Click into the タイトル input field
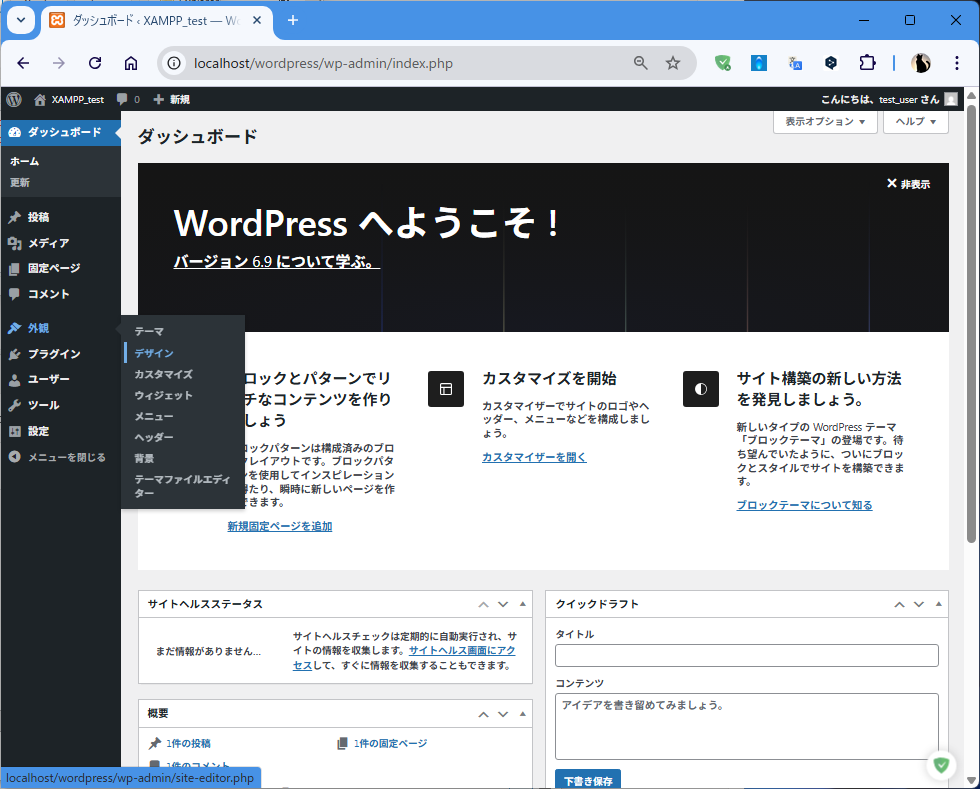This screenshot has width=980, height=789. (746, 655)
